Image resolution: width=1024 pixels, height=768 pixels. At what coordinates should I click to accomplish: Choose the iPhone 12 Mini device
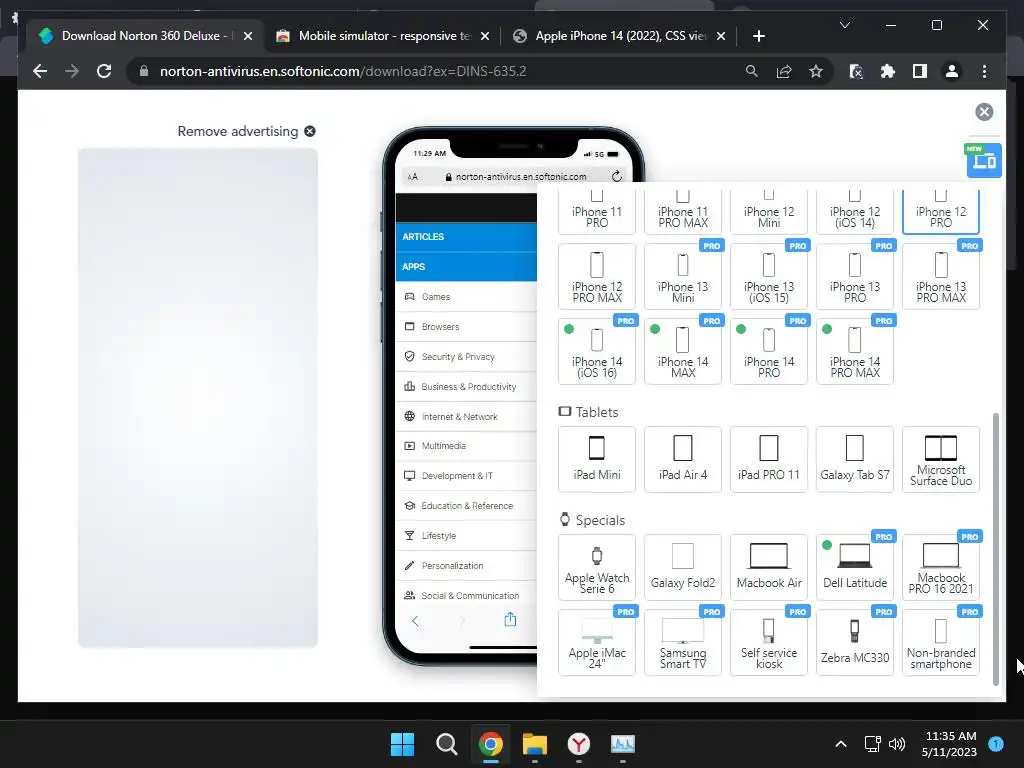pyautogui.click(x=769, y=212)
